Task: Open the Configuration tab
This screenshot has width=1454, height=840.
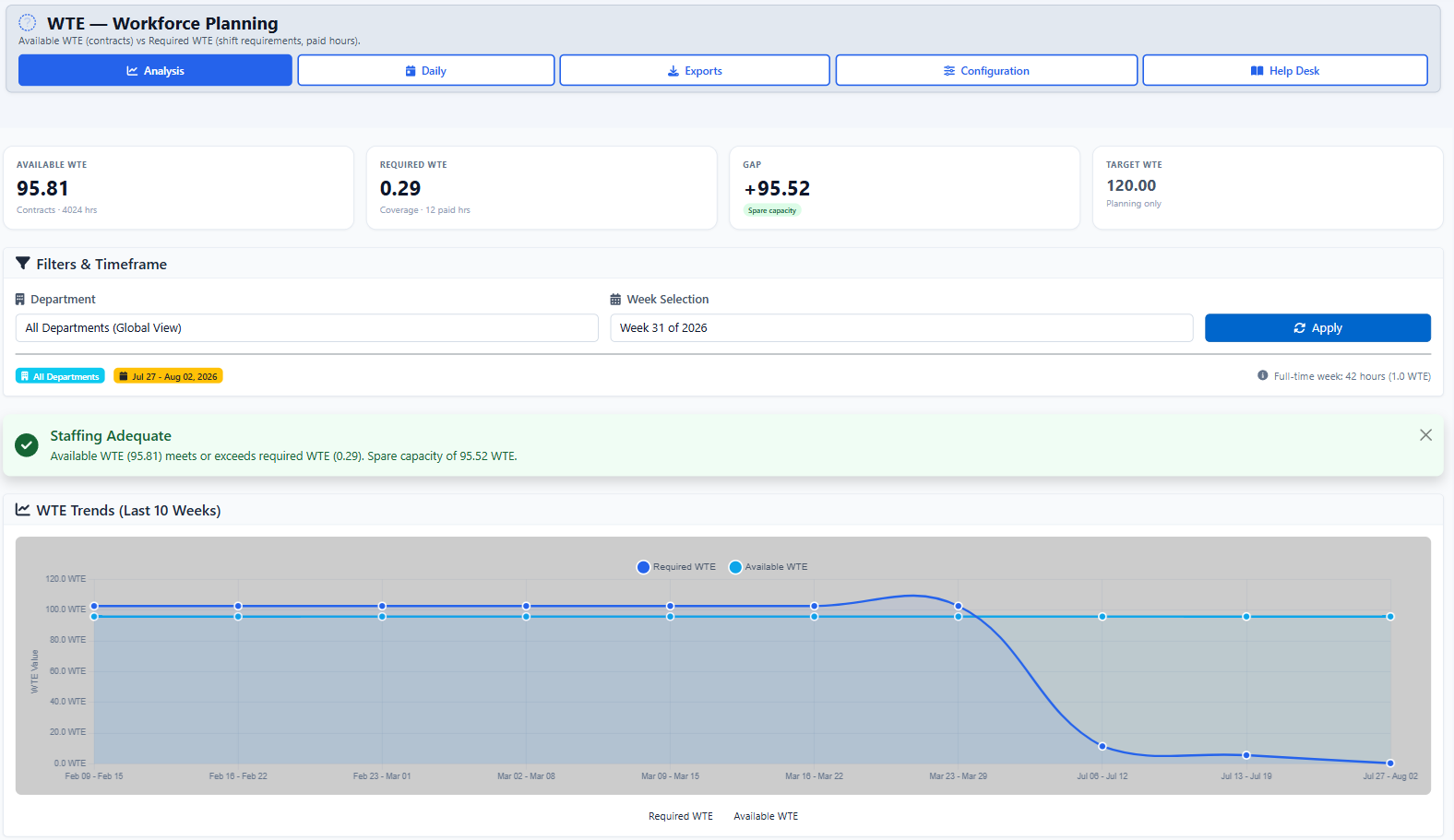Action: pos(986,71)
